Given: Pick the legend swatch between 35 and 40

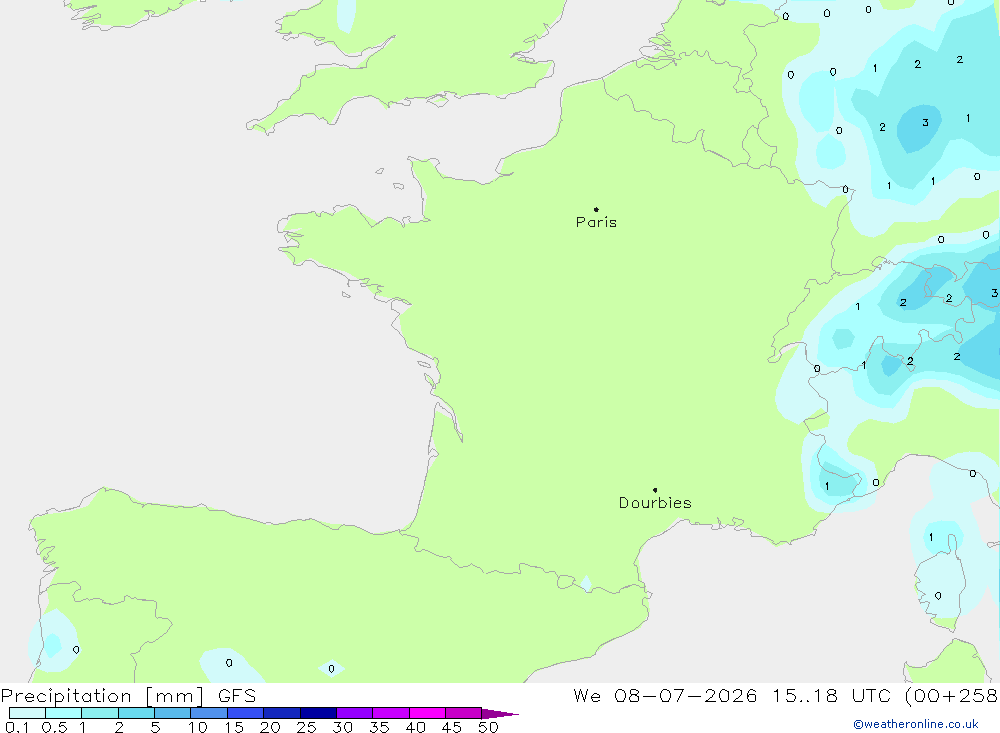Looking at the screenshot, I should 391,713.
